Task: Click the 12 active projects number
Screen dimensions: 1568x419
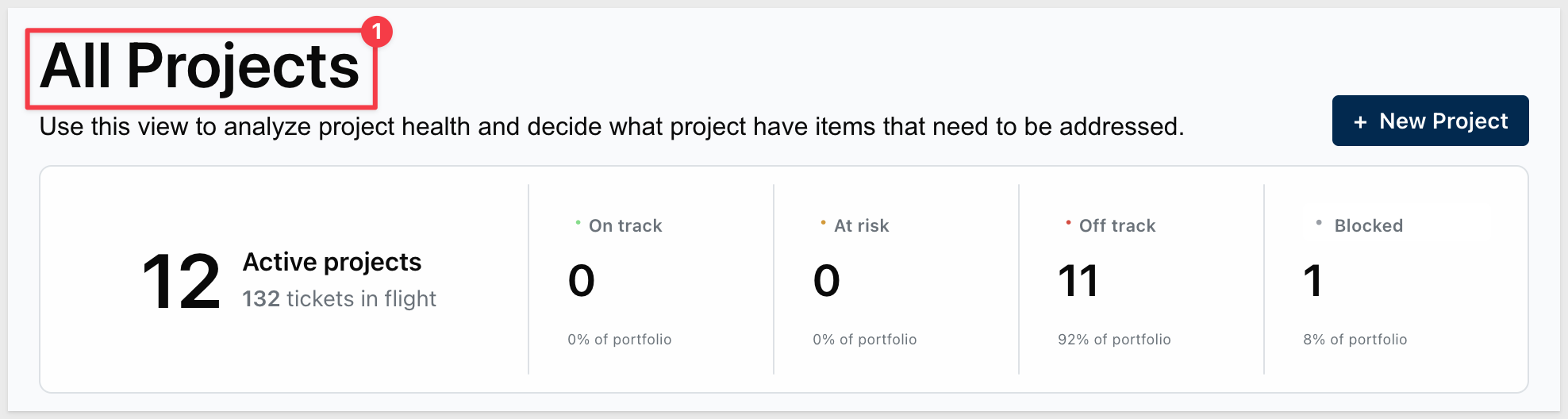Action: (x=181, y=282)
